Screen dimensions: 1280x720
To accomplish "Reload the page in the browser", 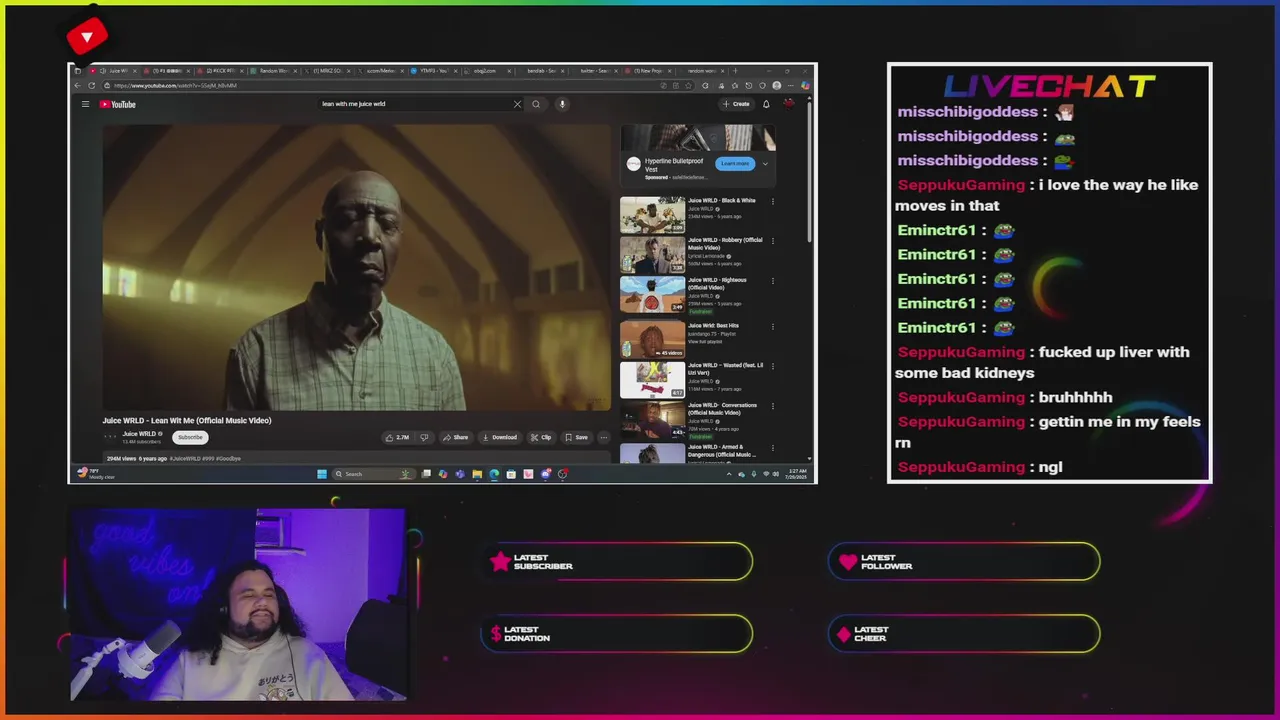I will coord(94,85).
